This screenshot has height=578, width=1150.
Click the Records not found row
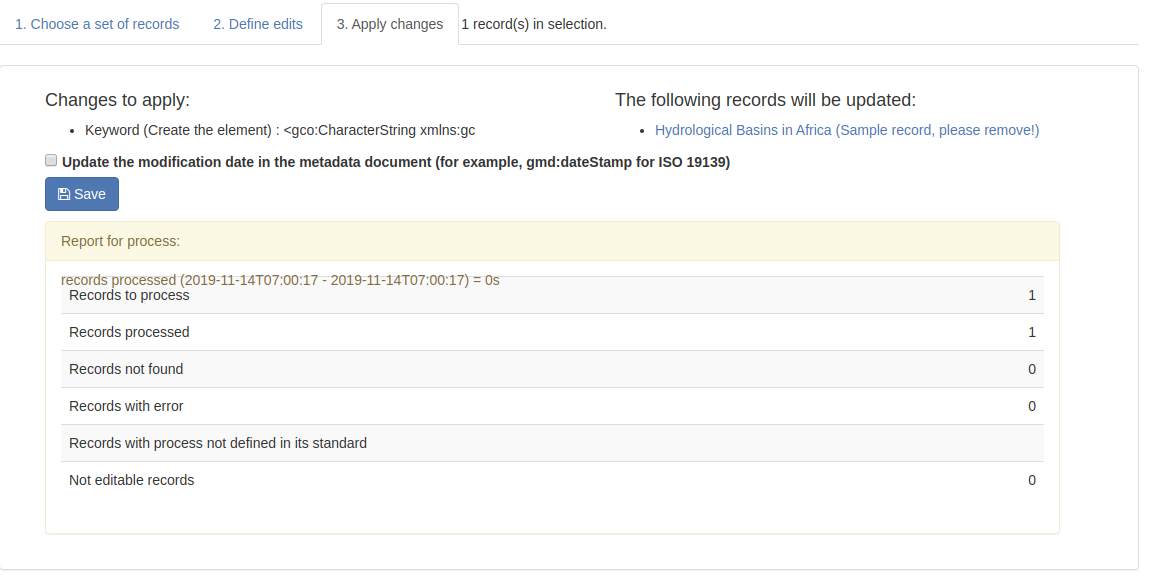click(x=552, y=369)
